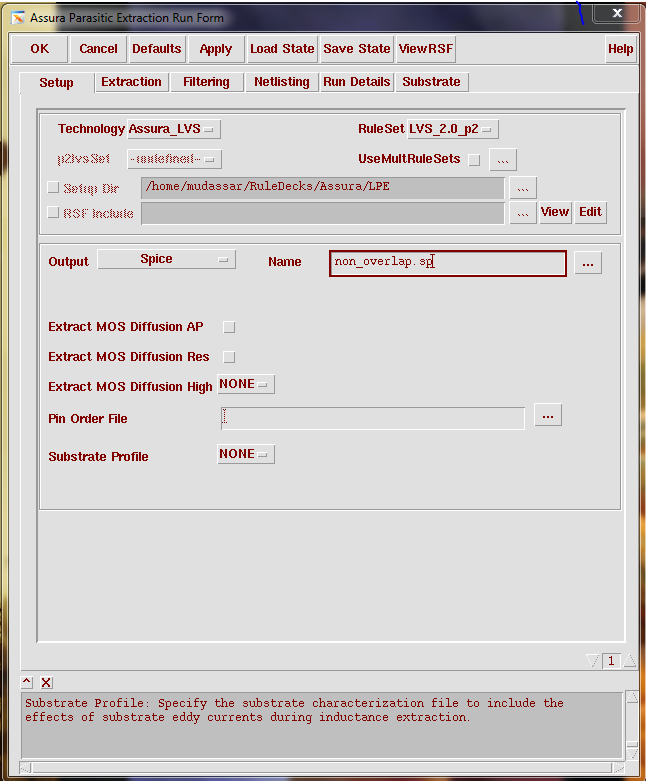Image resolution: width=646 pixels, height=781 pixels.
Task: Toggle the Setup Dir checkbox
Action: [x=53, y=187]
